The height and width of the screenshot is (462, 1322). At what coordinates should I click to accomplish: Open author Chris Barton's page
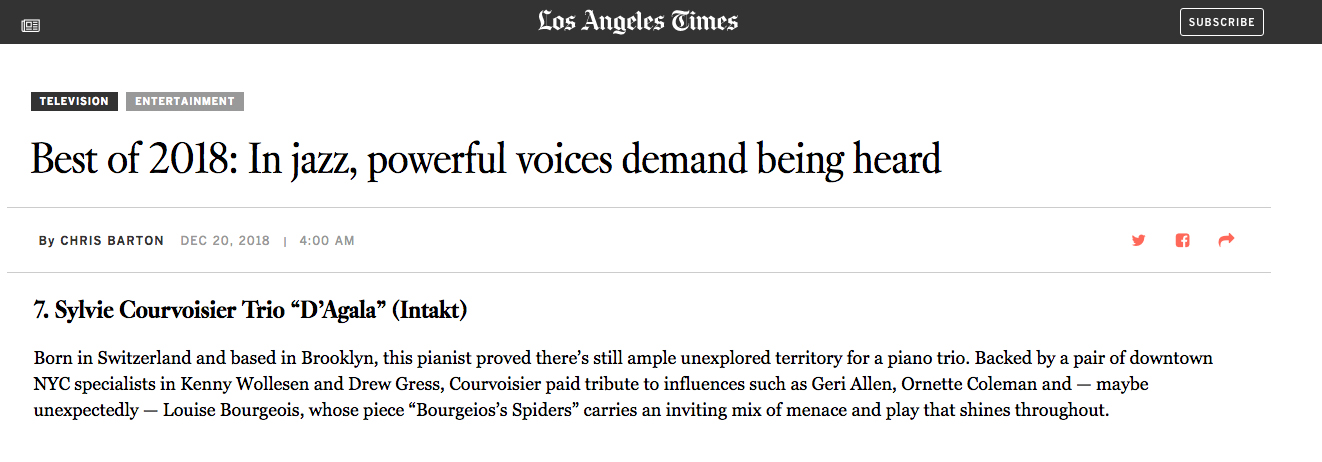click(112, 241)
